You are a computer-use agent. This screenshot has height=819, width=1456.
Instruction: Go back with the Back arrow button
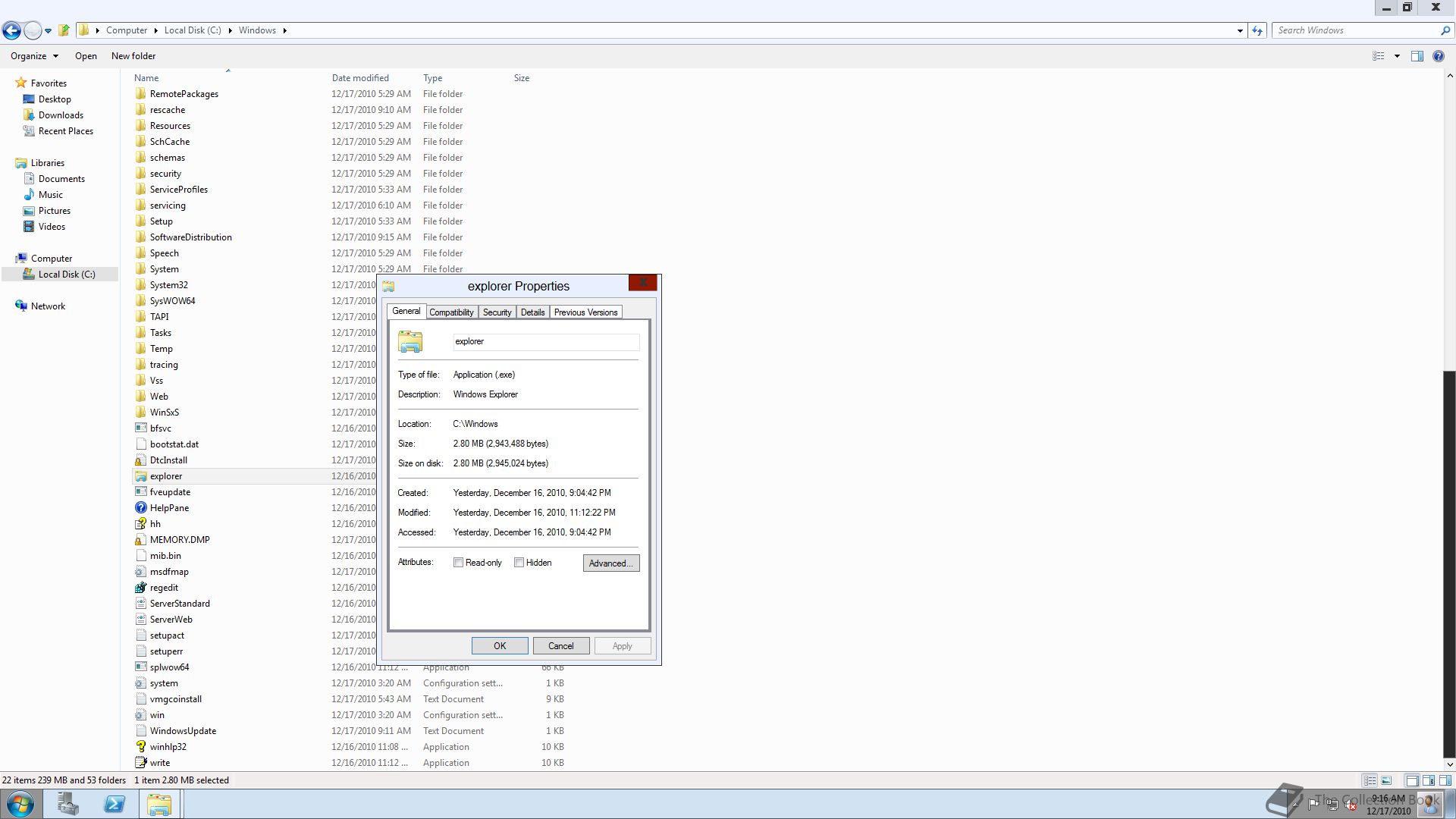pyautogui.click(x=11, y=30)
